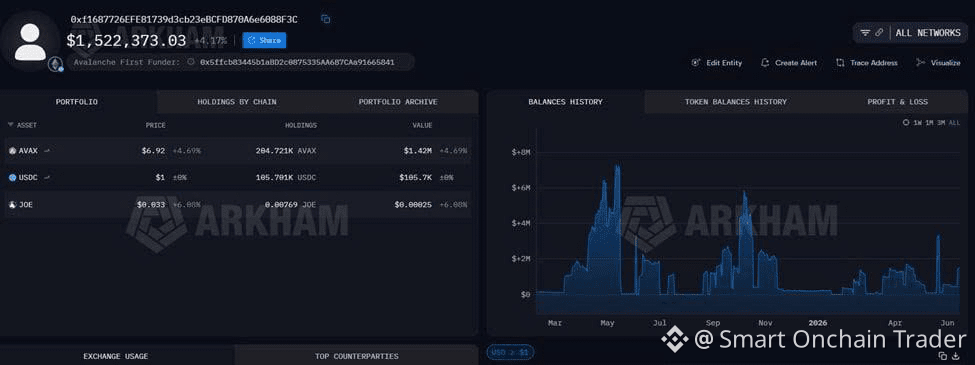The image size is (975, 365).
Task: Click the $+8M axis label on chart
Action: [x=520, y=152]
